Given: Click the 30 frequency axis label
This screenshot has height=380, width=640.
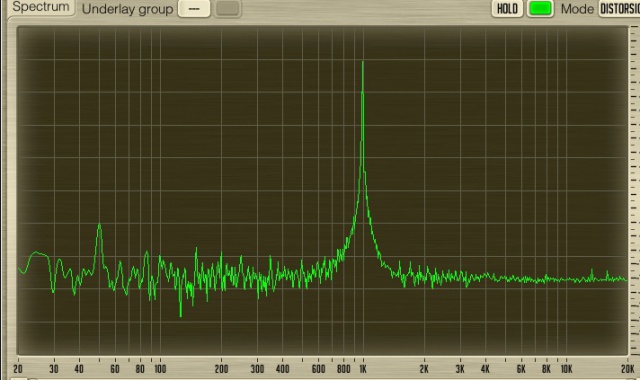Looking at the screenshot, I should coord(54,369).
